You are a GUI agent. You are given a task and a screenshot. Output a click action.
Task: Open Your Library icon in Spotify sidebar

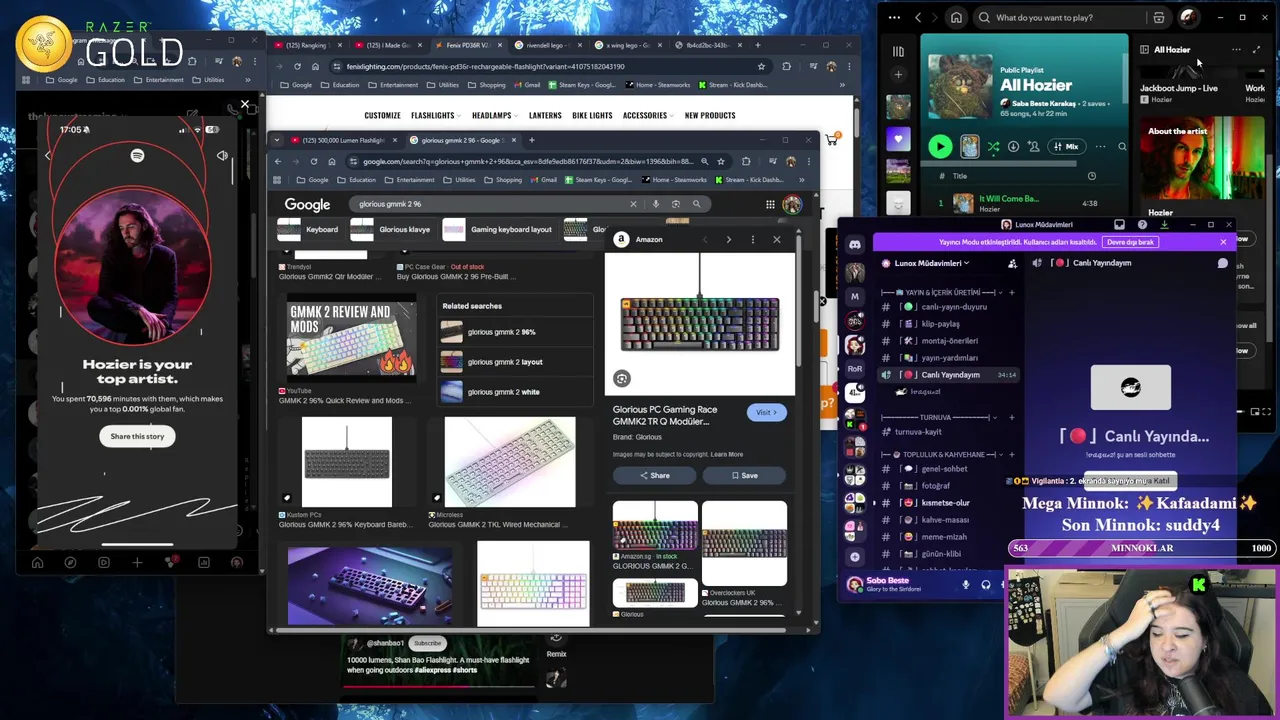898,51
